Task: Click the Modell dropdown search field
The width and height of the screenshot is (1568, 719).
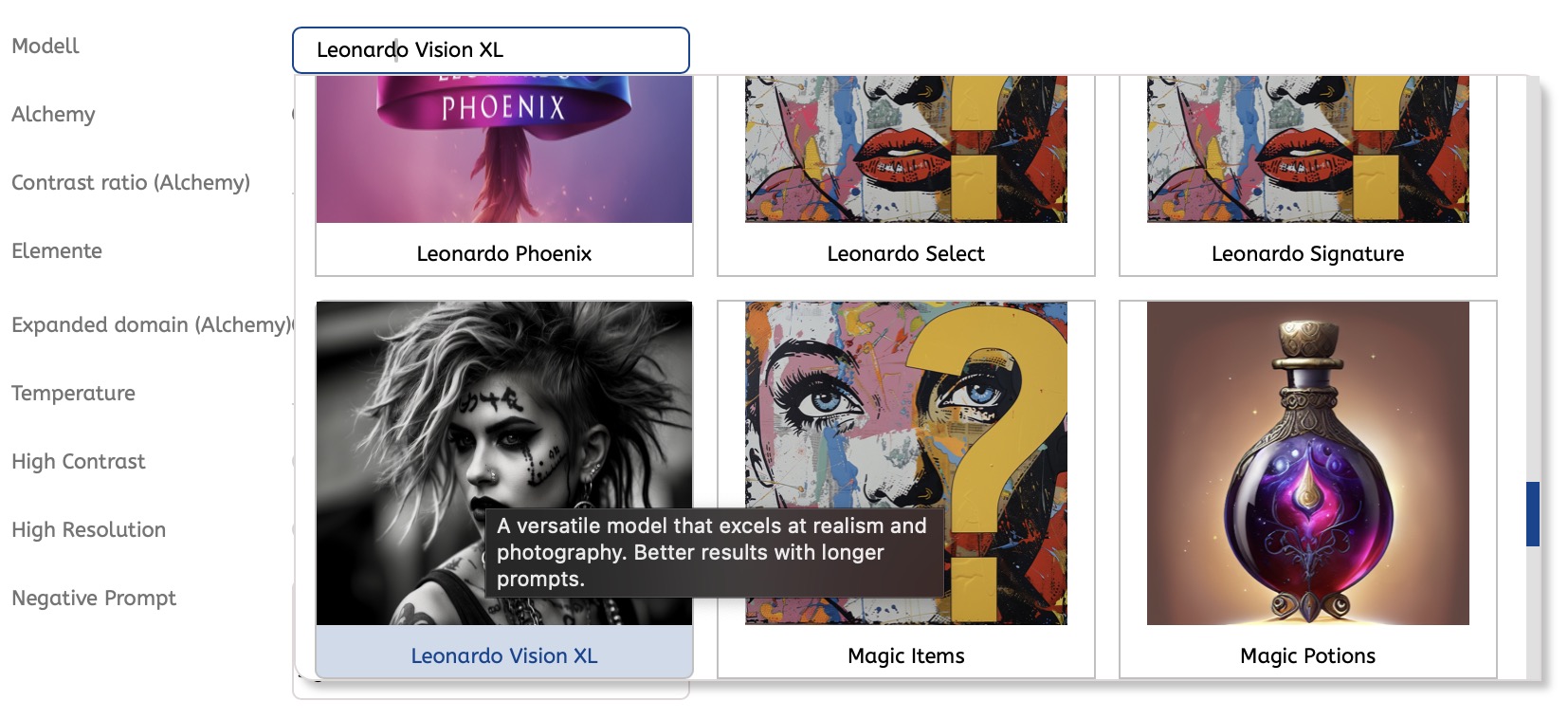Action: point(490,50)
